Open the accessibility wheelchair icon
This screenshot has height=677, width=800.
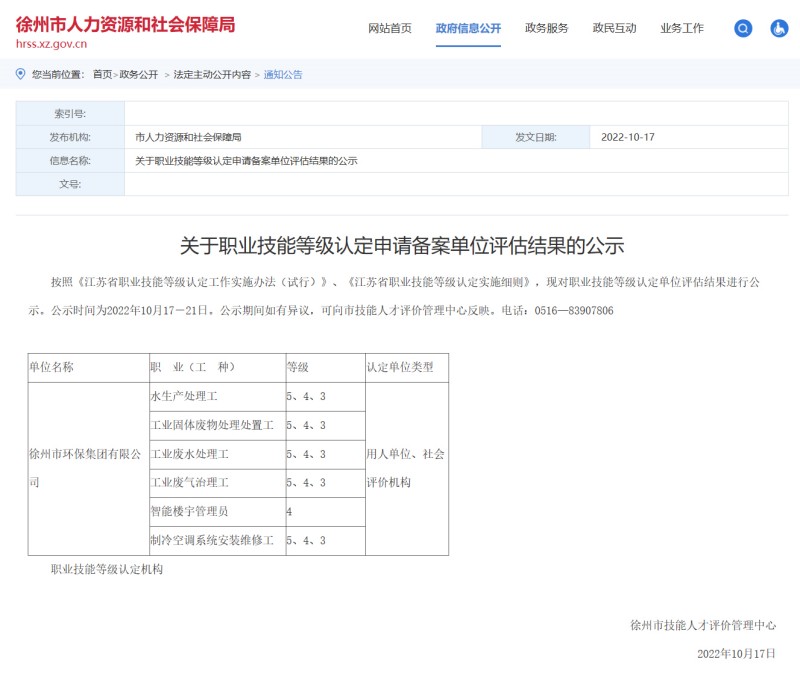(779, 29)
